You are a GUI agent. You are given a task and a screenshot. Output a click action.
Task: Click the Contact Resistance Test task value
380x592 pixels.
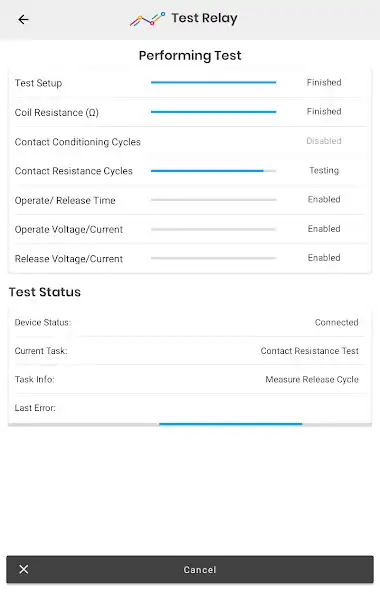pyautogui.click(x=309, y=351)
